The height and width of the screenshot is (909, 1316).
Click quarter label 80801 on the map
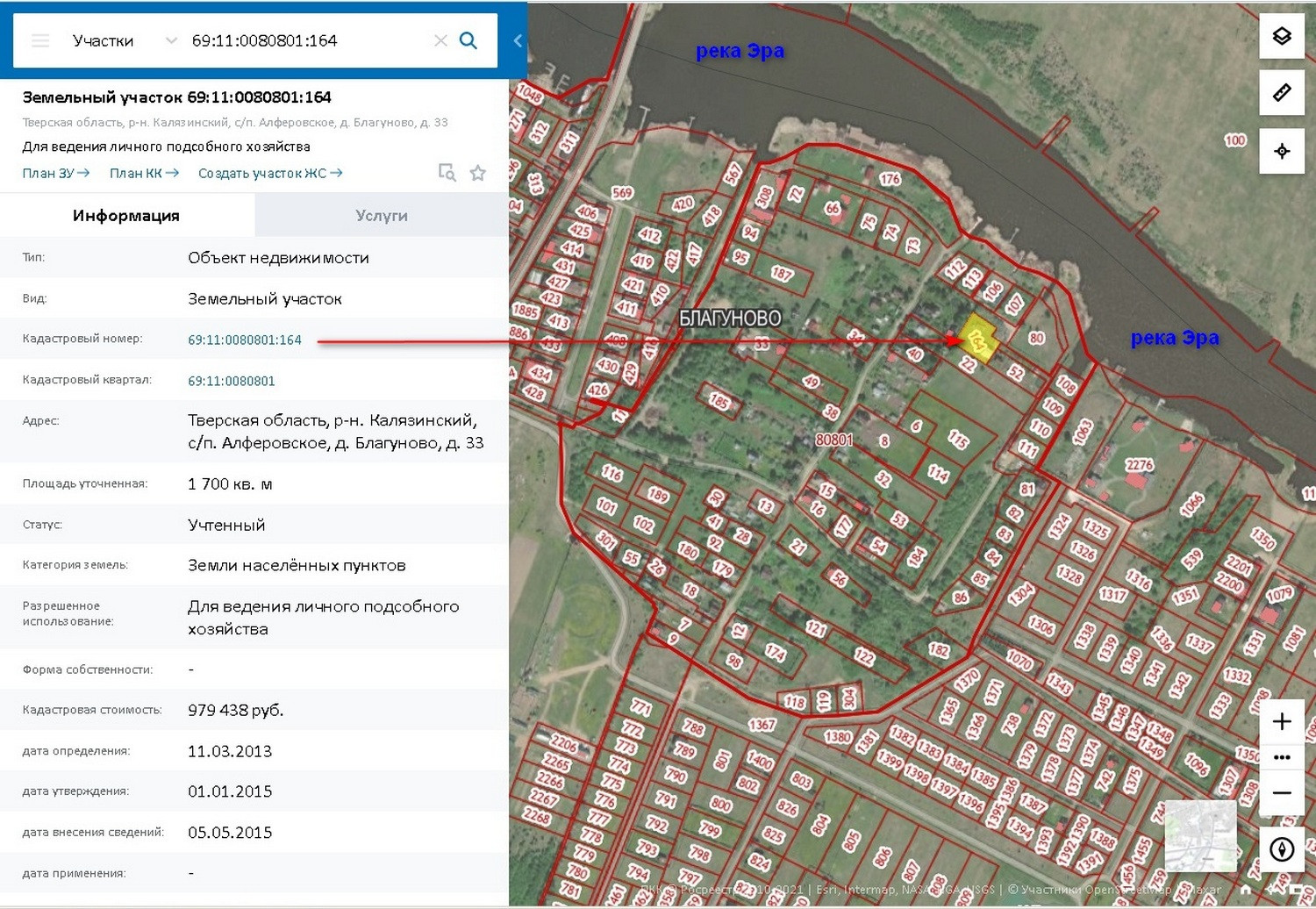[833, 440]
